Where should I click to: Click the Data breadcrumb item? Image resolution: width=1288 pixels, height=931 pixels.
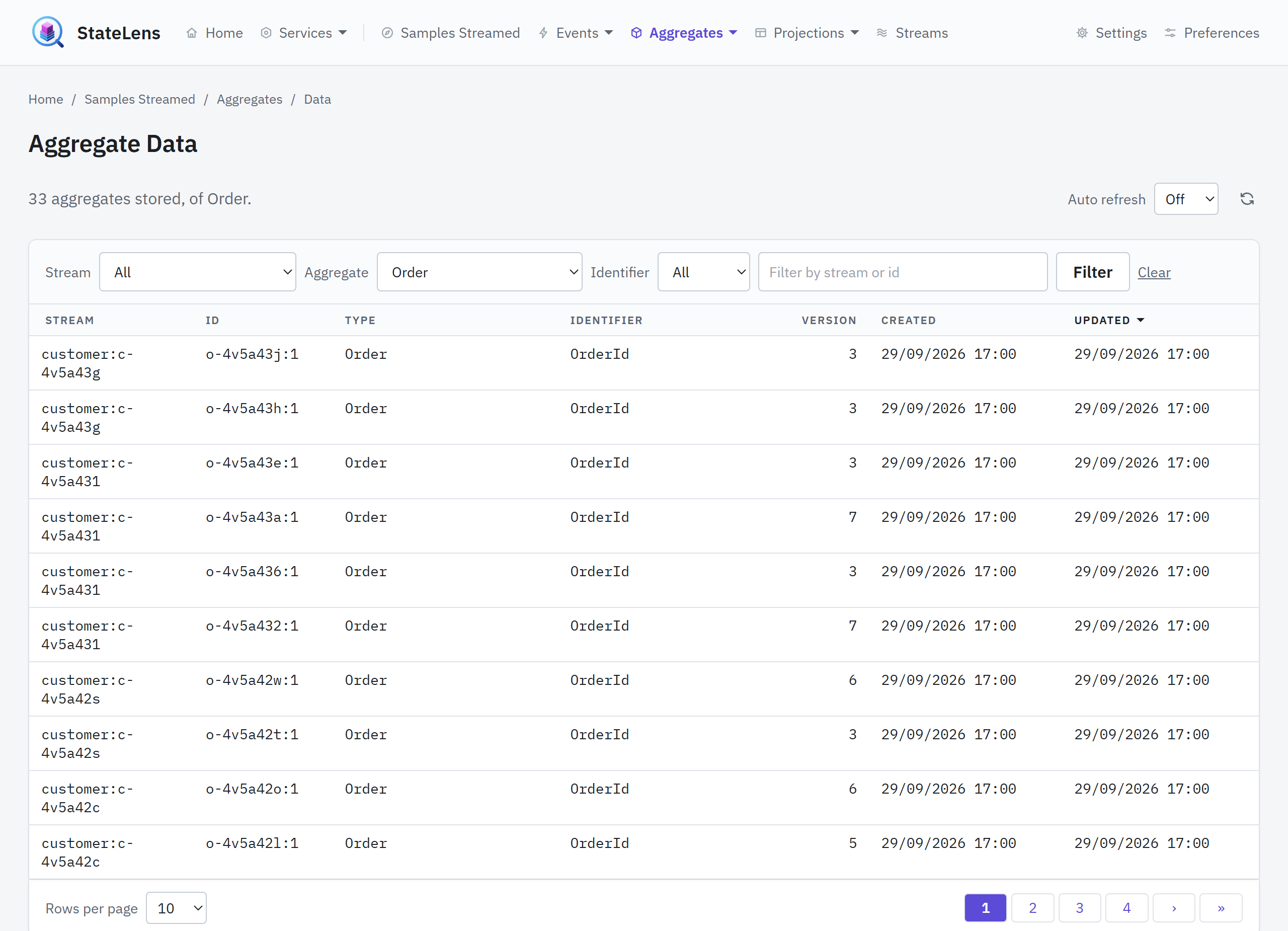click(317, 100)
